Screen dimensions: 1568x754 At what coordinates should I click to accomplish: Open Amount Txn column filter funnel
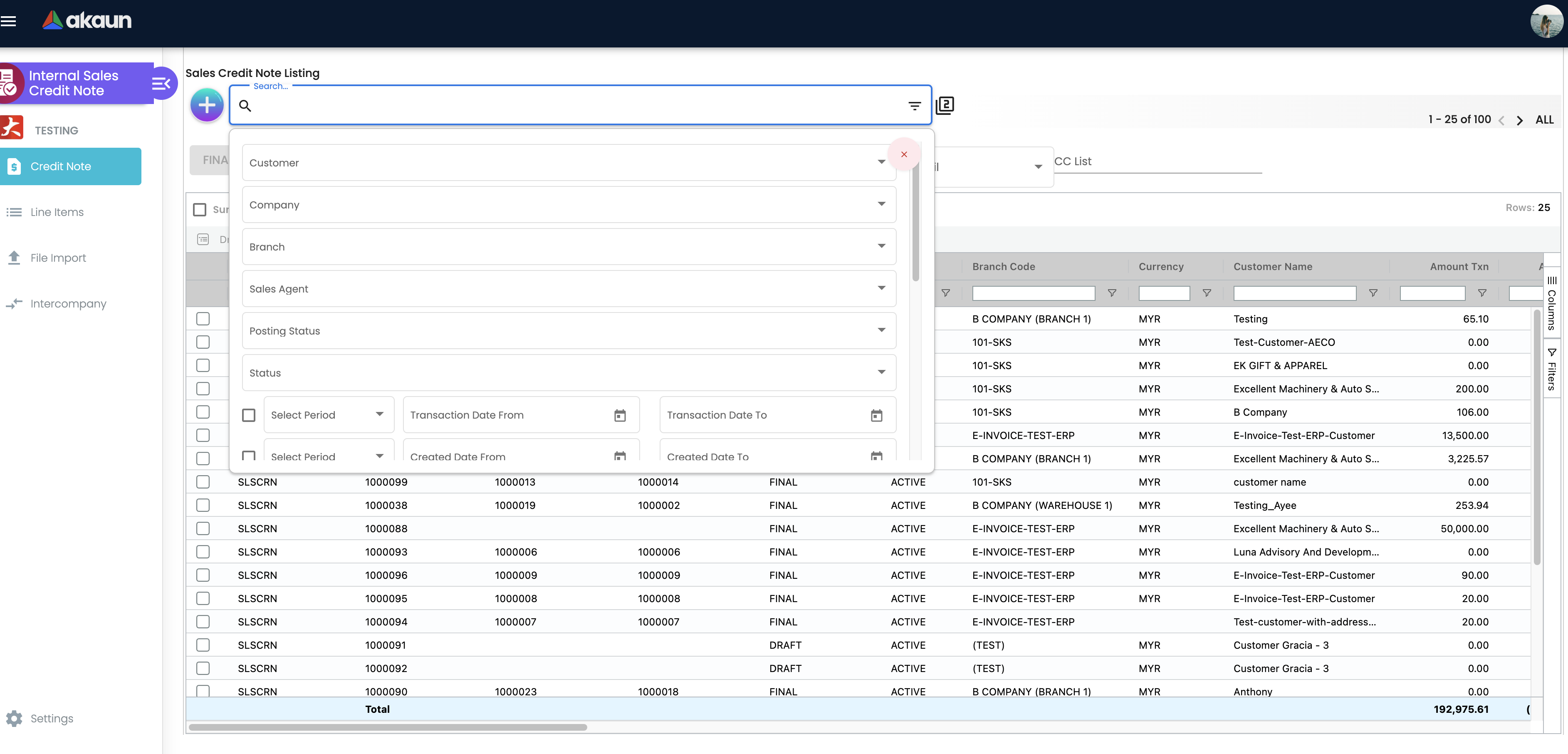tap(1482, 293)
